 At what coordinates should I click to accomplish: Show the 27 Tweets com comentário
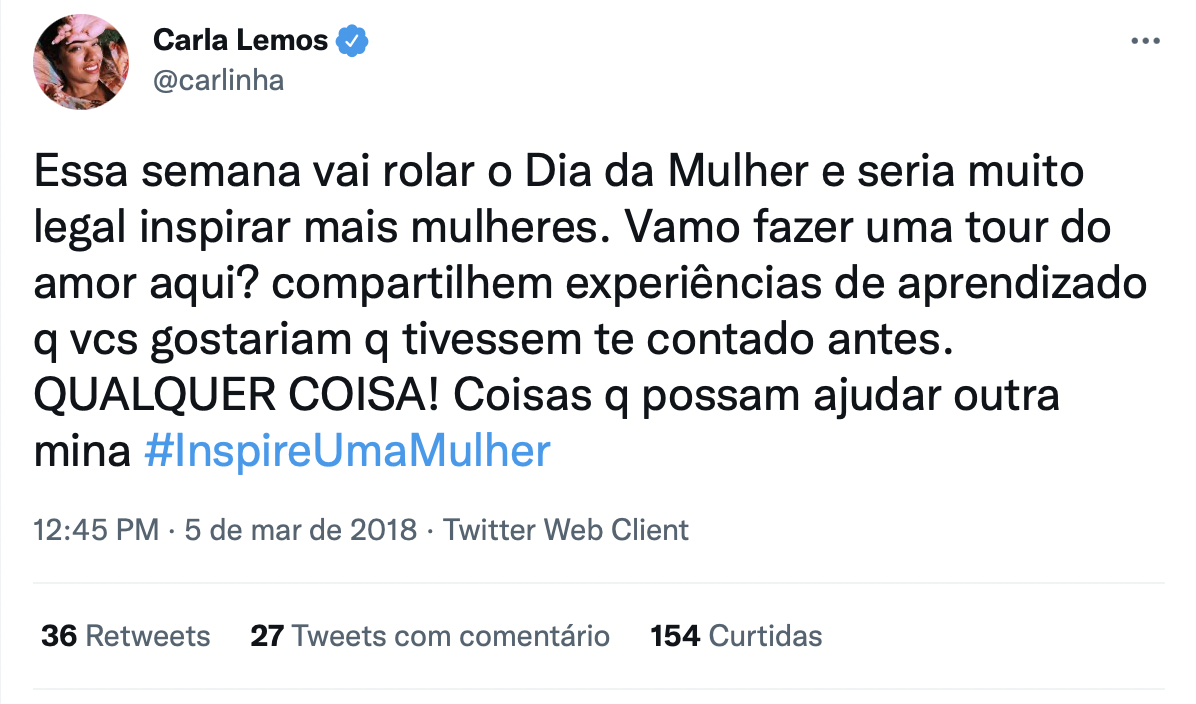[430, 636]
